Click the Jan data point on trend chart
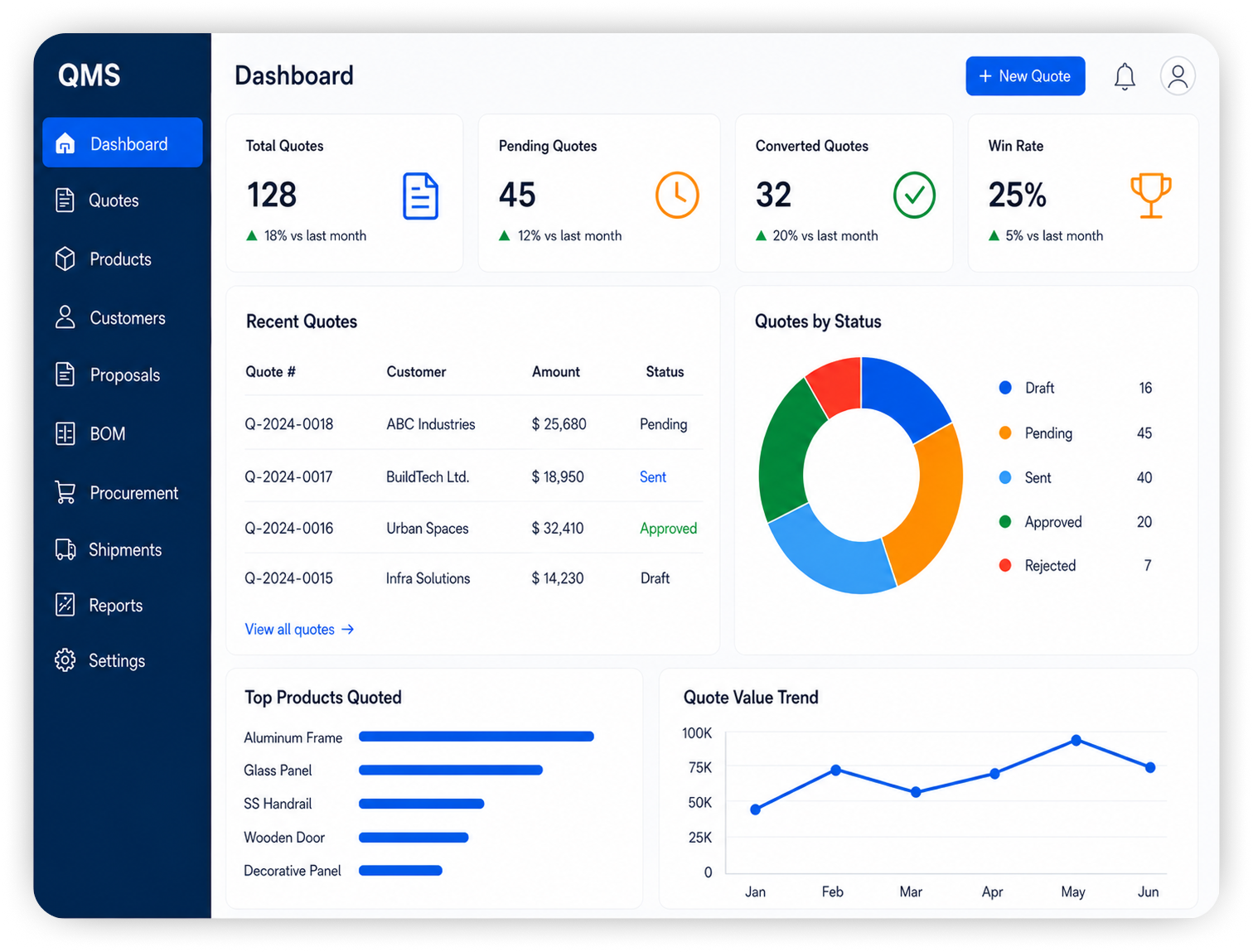 (755, 809)
